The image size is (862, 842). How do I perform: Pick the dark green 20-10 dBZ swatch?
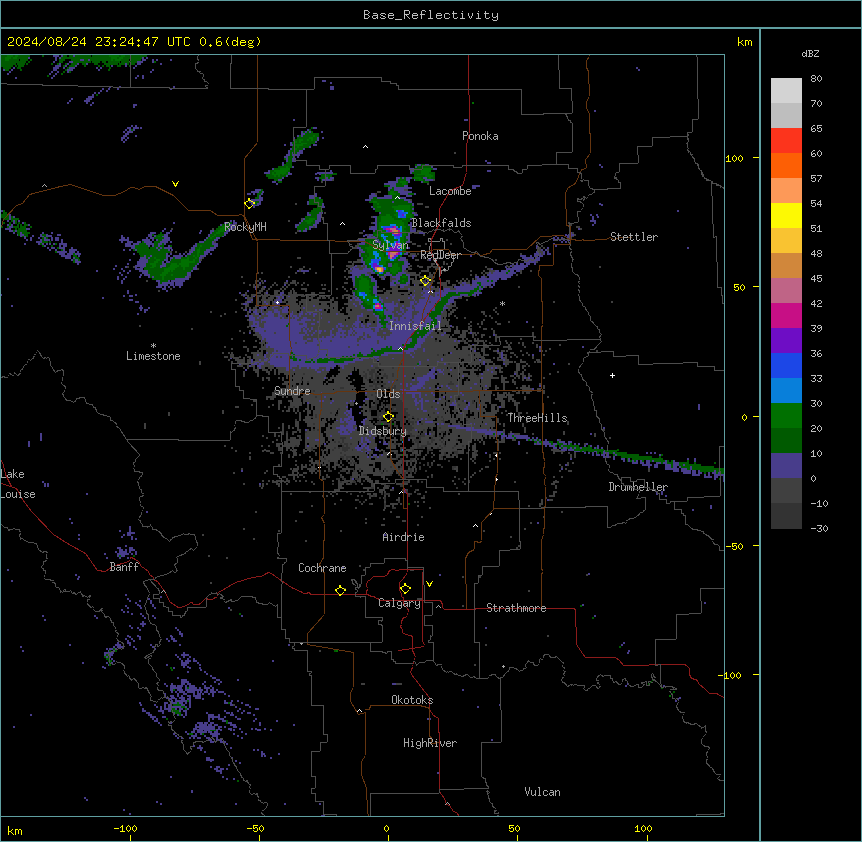point(786,441)
